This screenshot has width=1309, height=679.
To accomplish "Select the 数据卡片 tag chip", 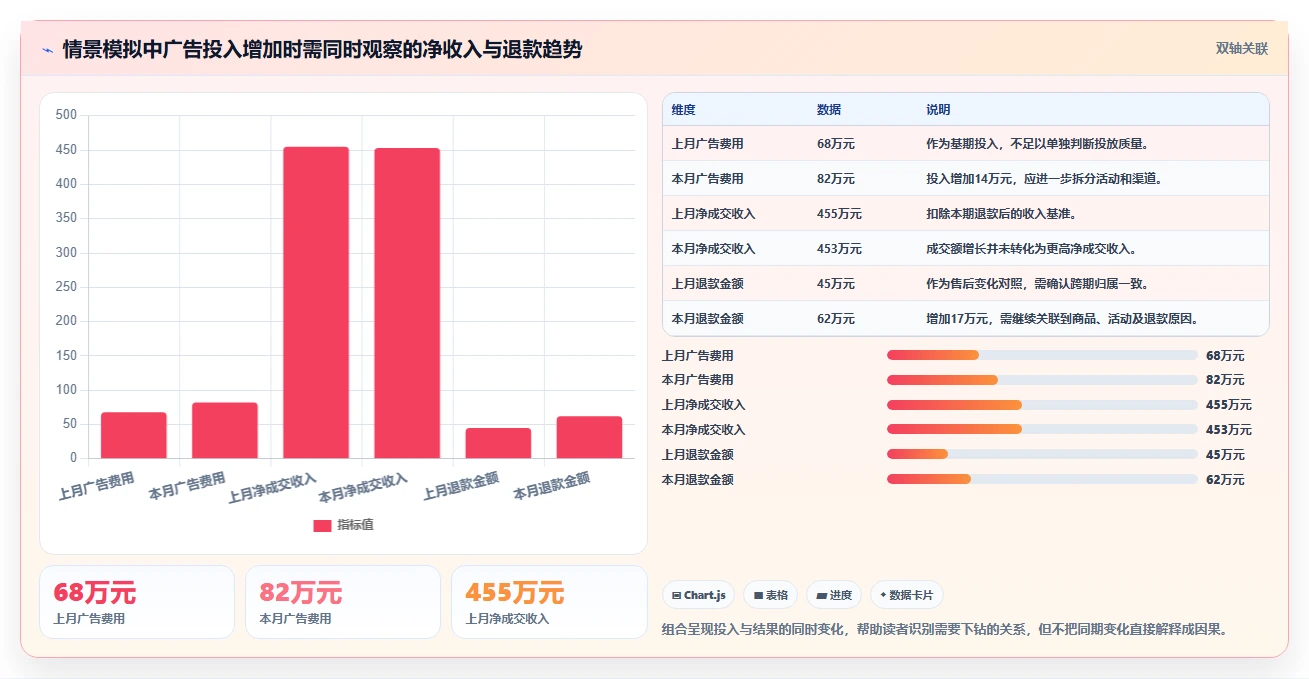I will [x=906, y=595].
